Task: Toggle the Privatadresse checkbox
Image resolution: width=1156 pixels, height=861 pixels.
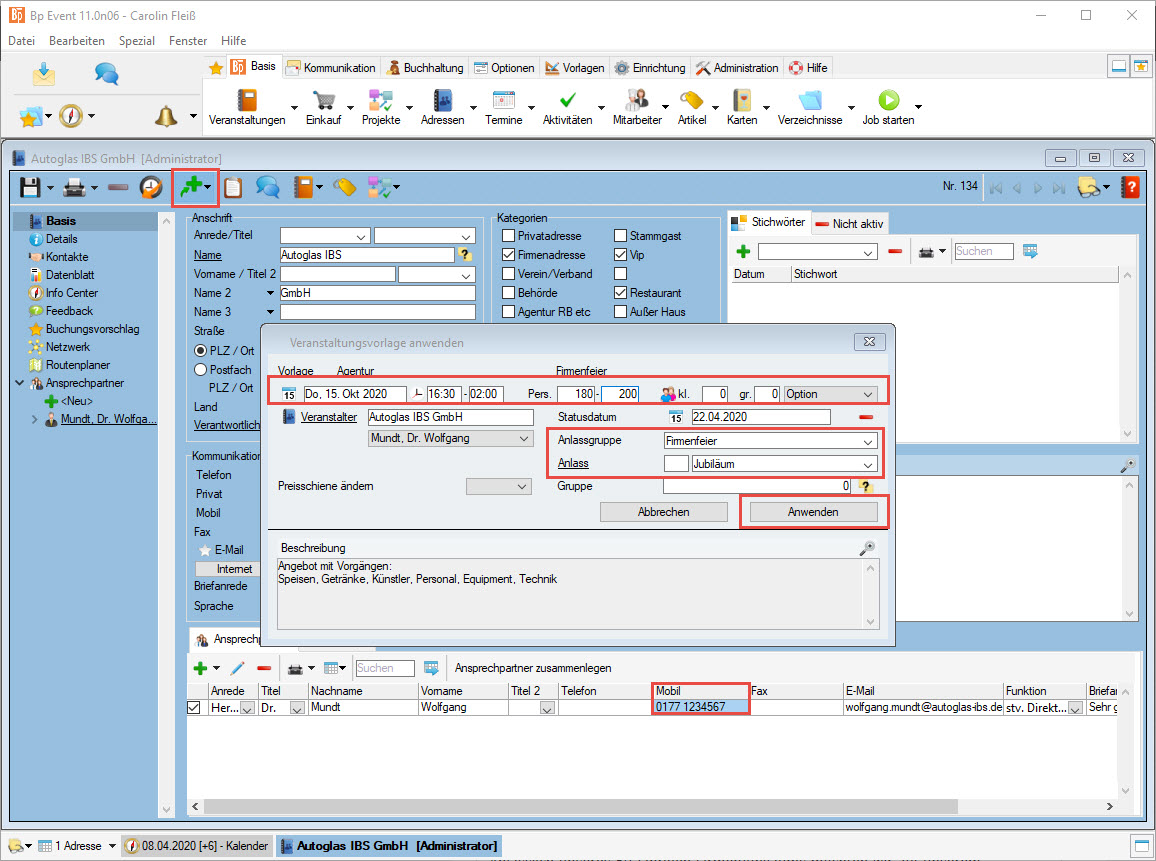Action: pyautogui.click(x=509, y=236)
